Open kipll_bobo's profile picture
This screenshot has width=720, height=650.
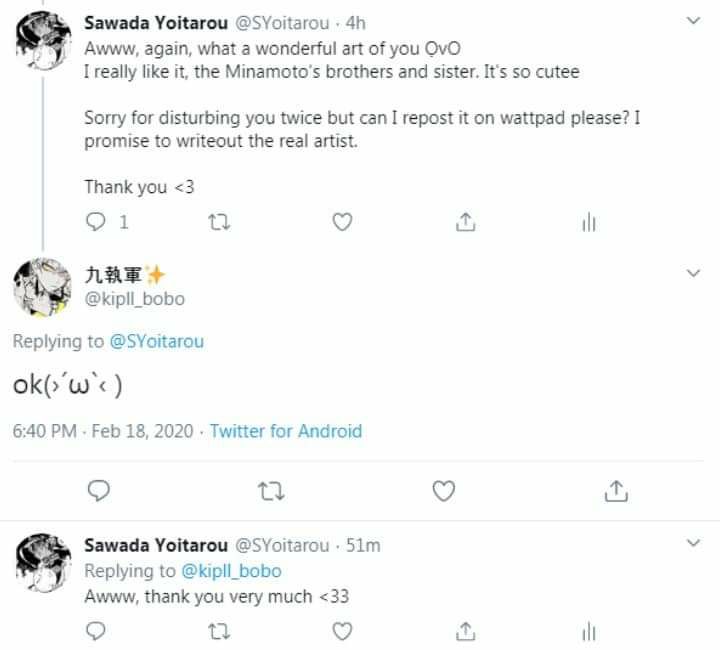(41, 287)
